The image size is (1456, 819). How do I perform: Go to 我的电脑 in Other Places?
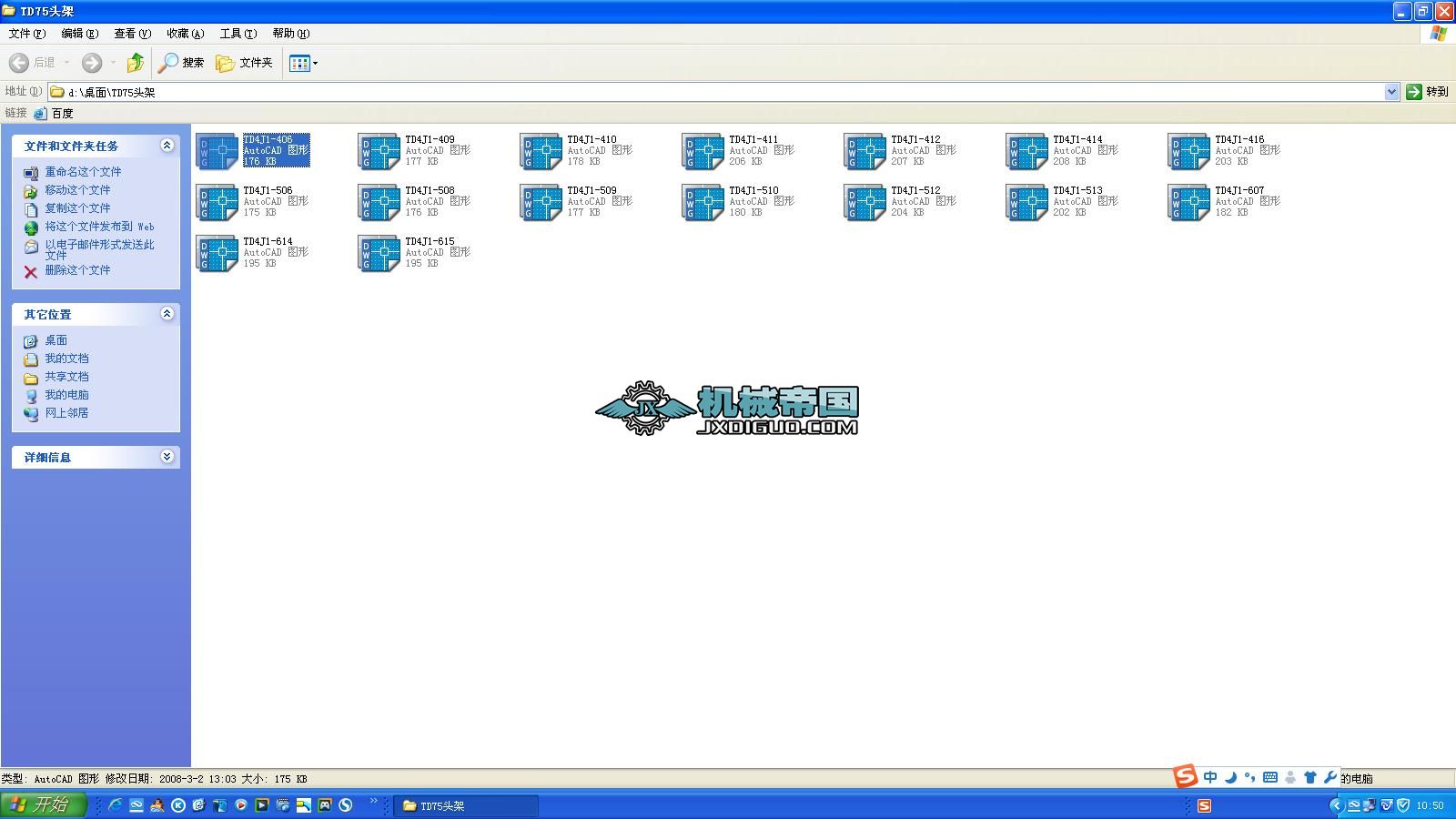click(x=66, y=395)
